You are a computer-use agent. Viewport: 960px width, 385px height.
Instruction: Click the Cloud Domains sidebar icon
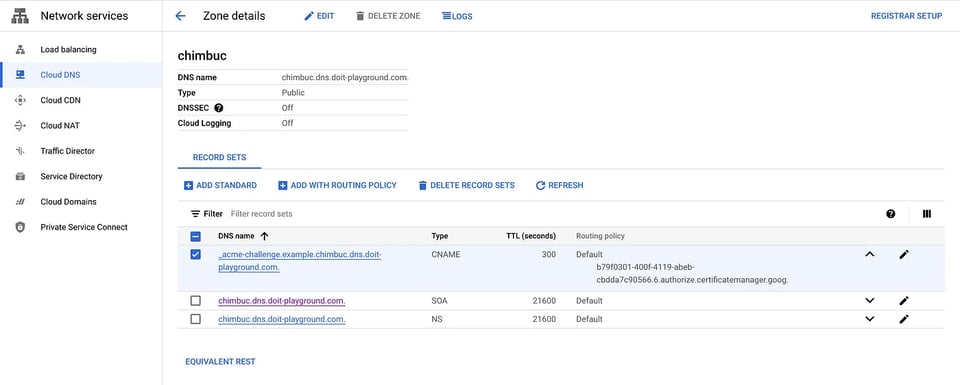(x=20, y=202)
